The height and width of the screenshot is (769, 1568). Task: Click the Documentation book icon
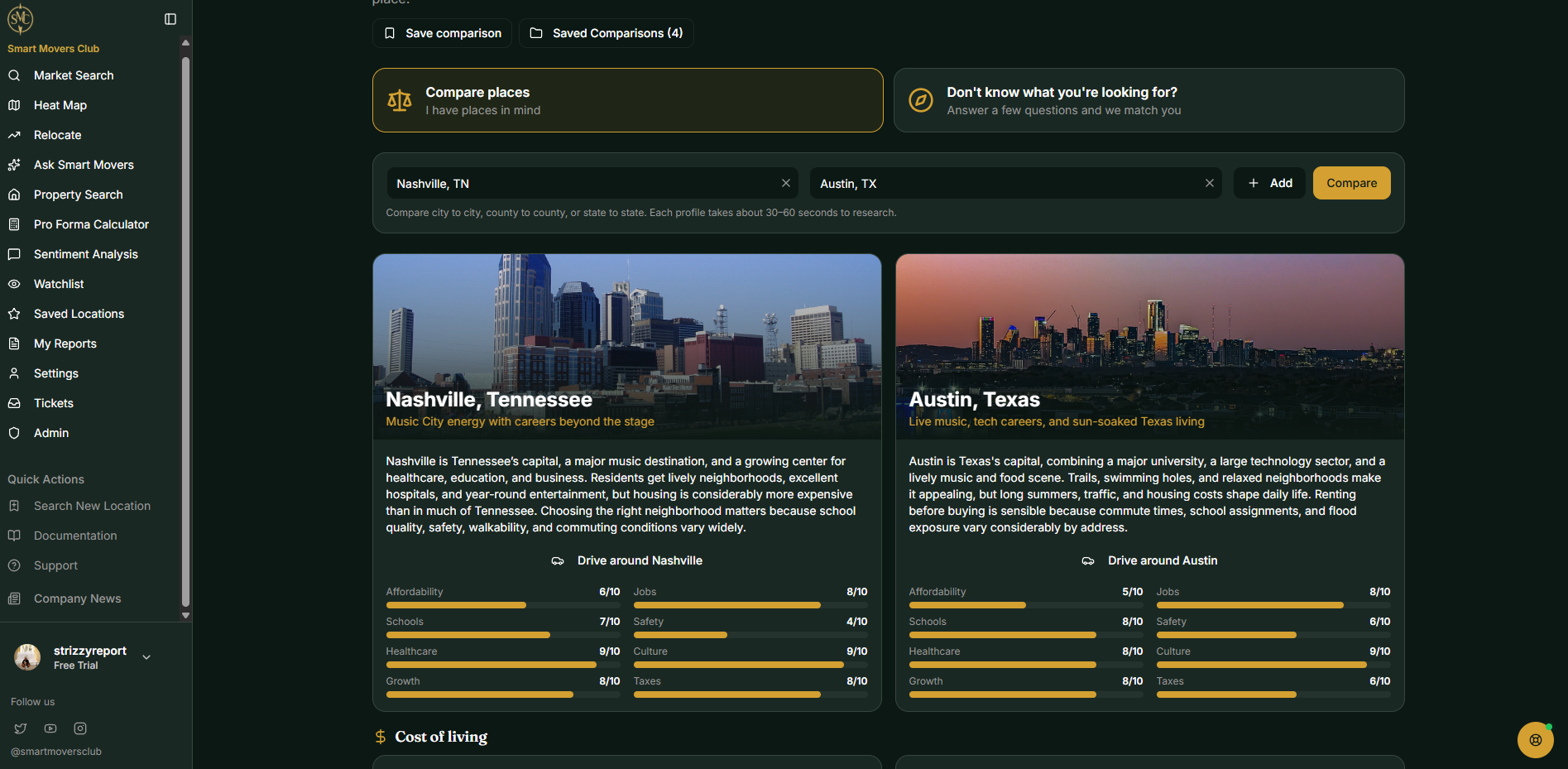point(14,536)
